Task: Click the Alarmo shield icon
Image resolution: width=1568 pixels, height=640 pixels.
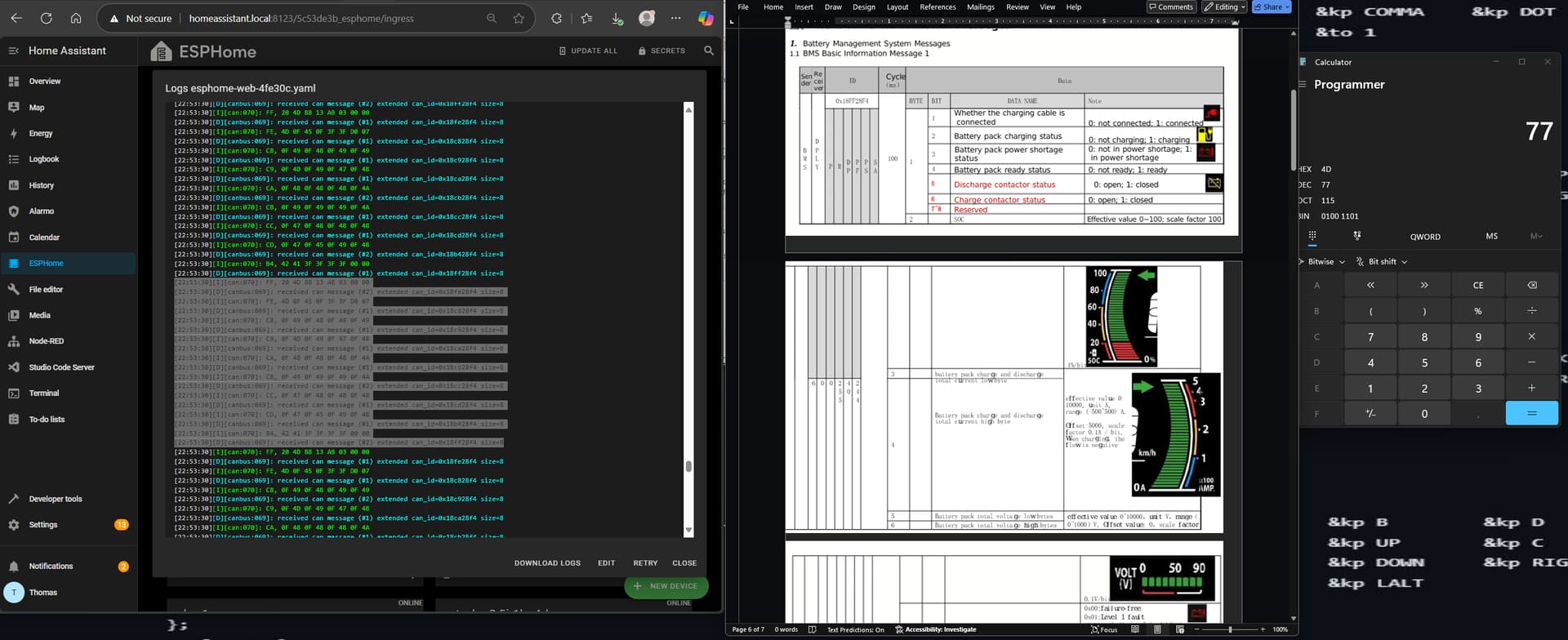Action: click(14, 211)
